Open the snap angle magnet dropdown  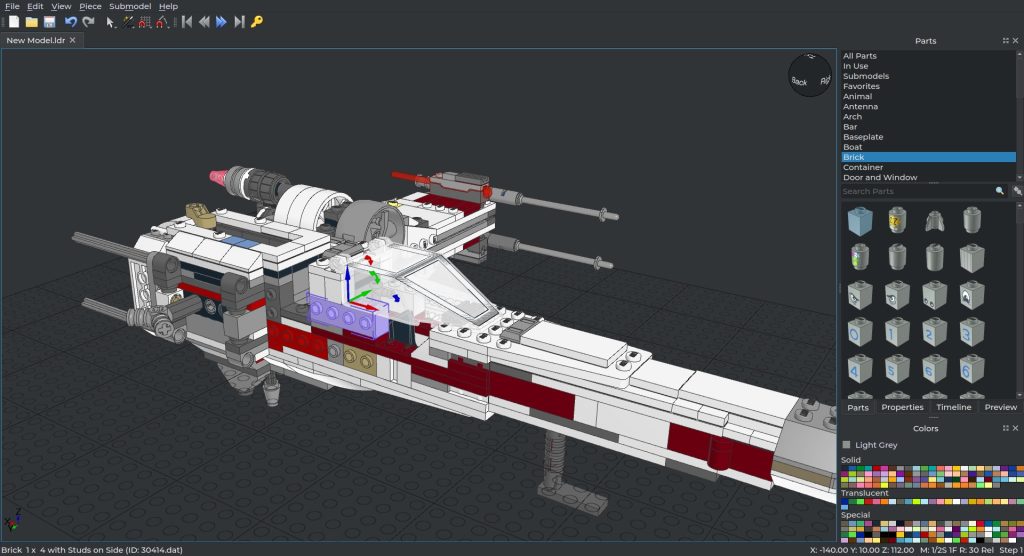pos(162,22)
